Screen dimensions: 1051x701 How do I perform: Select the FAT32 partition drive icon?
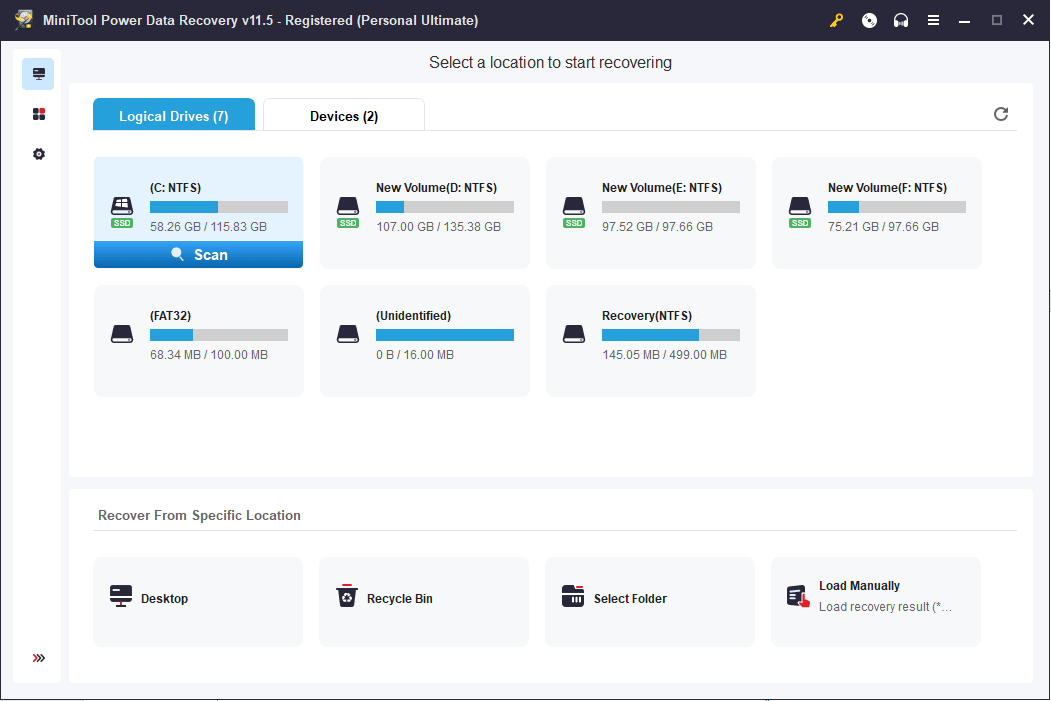(x=122, y=334)
